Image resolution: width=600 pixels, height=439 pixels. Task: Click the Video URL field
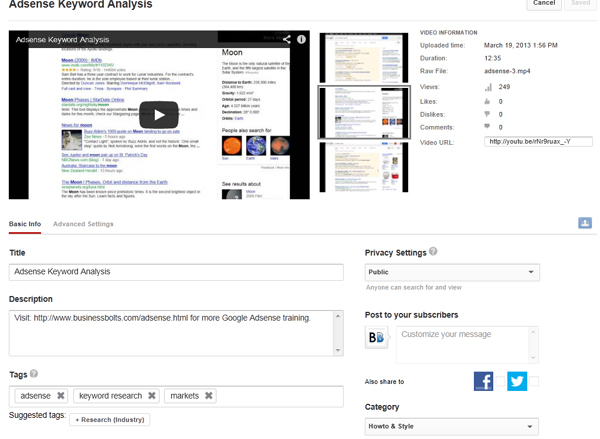538,142
